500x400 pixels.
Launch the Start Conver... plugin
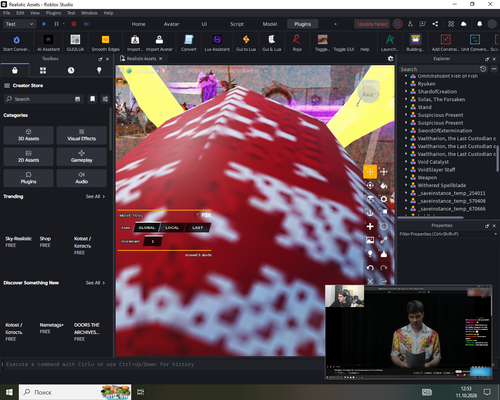click(x=16, y=43)
